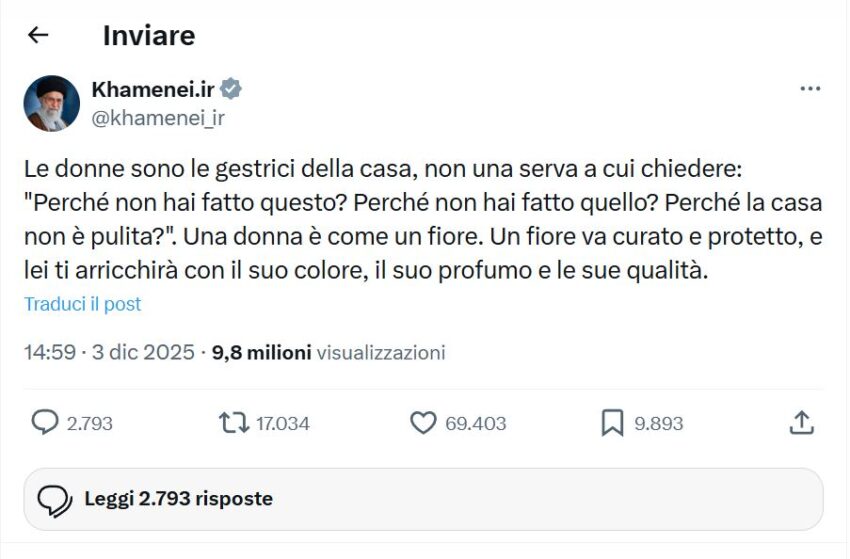Bookmark the post using the bookmark icon
This screenshot has height=559, width=850.
(612, 423)
